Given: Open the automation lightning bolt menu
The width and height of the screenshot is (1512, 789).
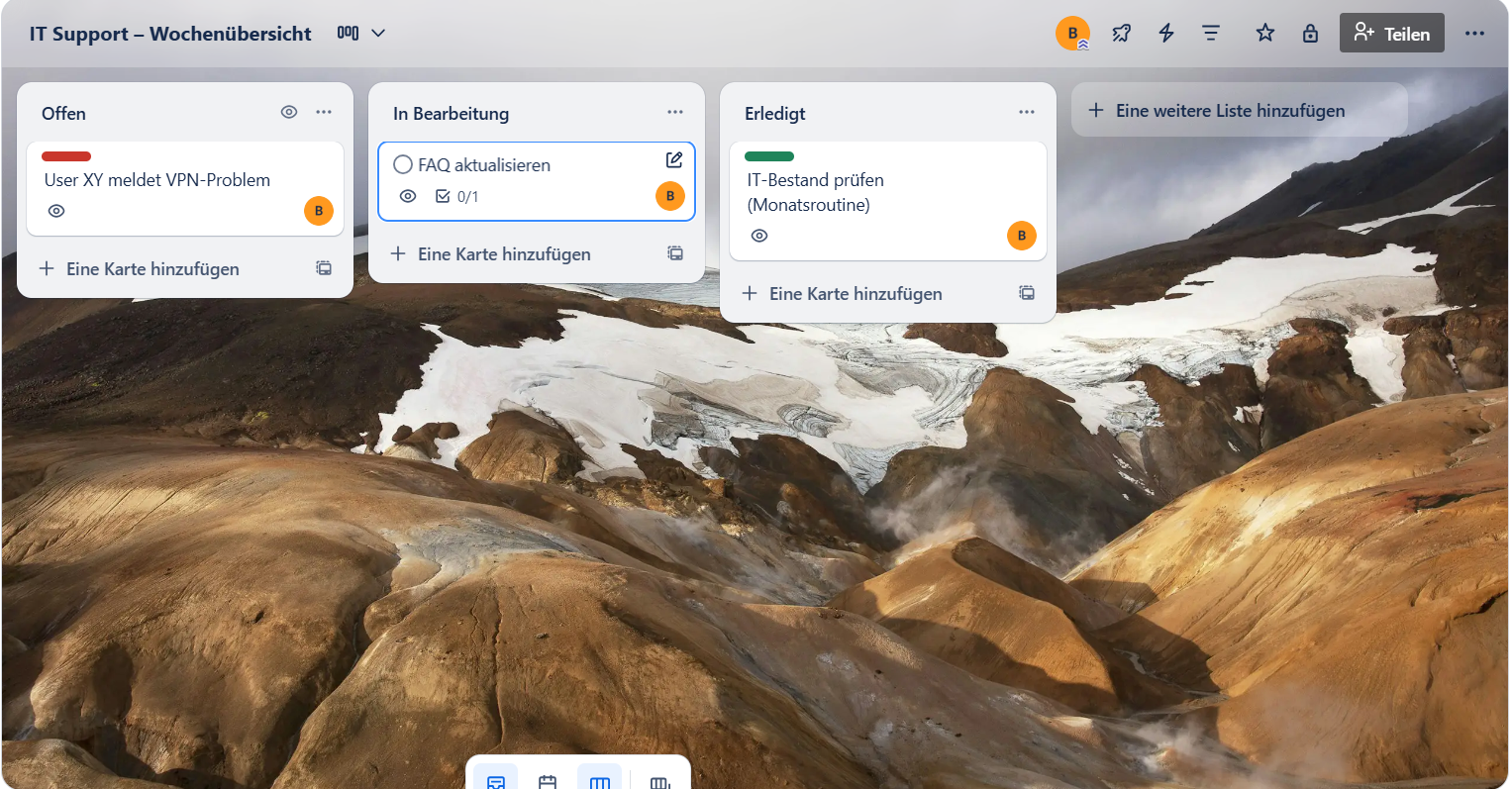Looking at the screenshot, I should pos(1166,34).
